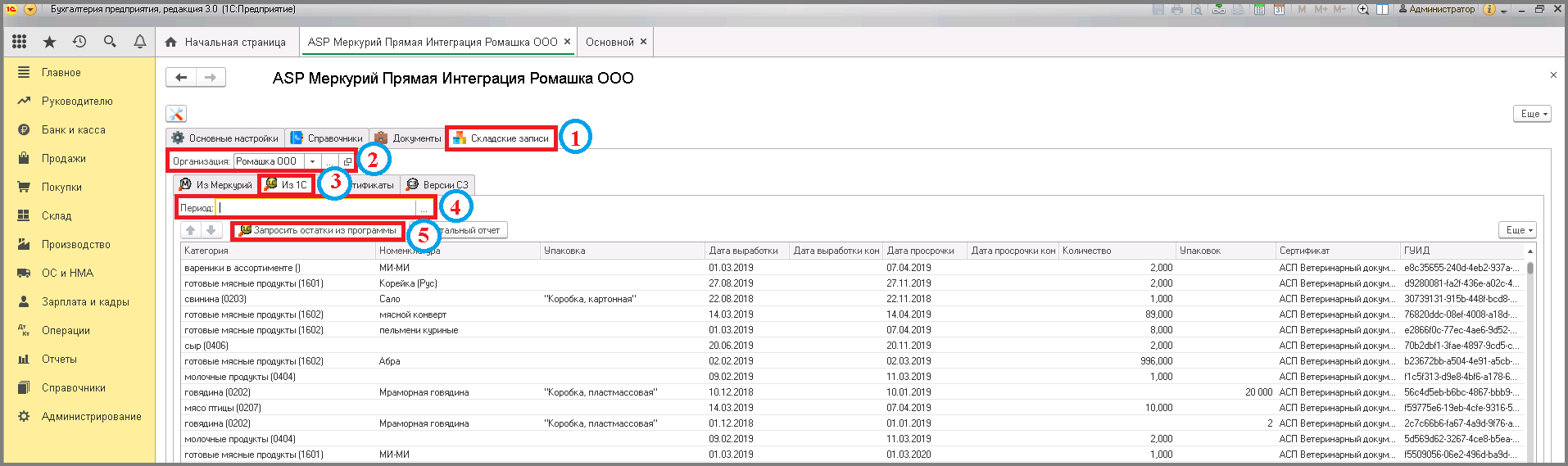Click the ellipsis button of Период field
This screenshot has width=1568, height=466.
pos(424,208)
